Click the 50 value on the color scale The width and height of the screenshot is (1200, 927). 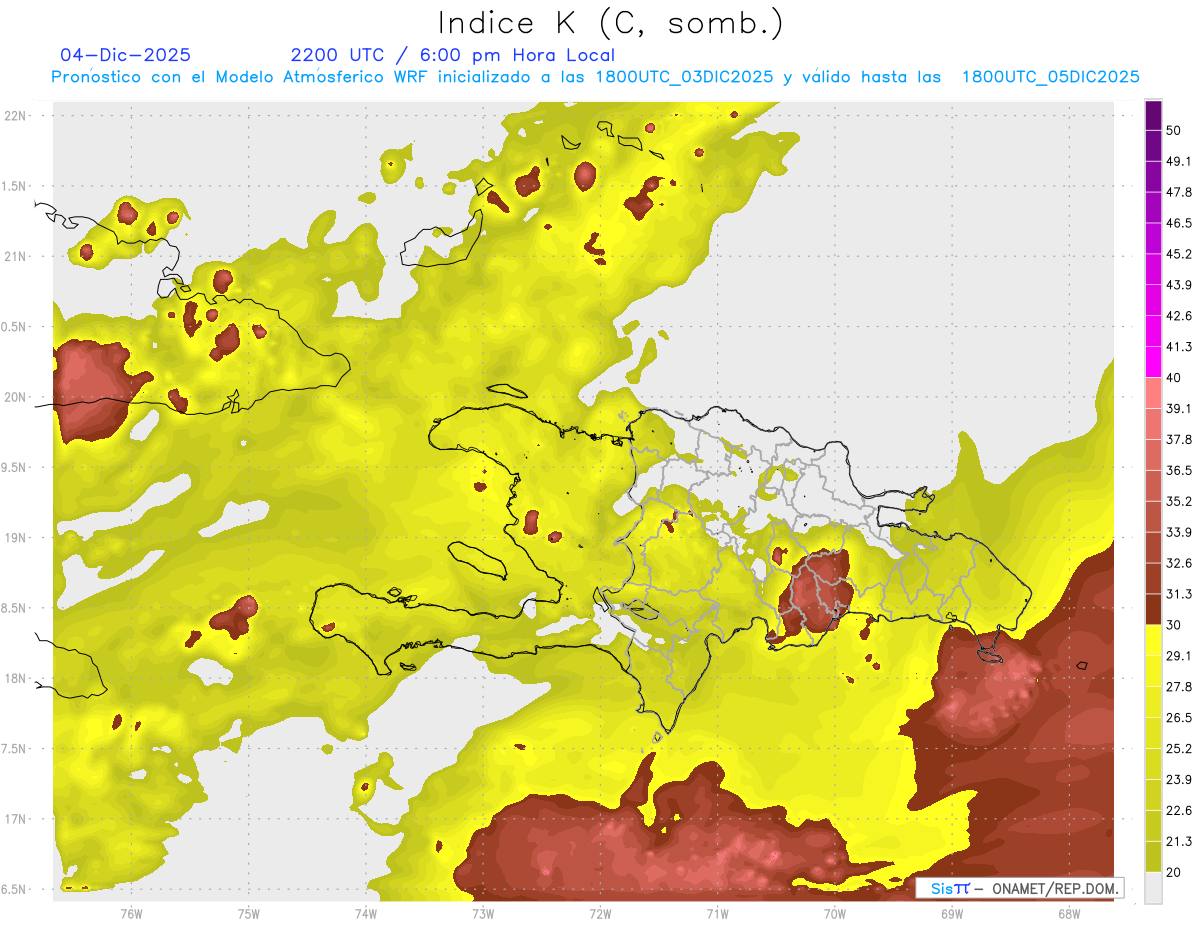(1174, 130)
